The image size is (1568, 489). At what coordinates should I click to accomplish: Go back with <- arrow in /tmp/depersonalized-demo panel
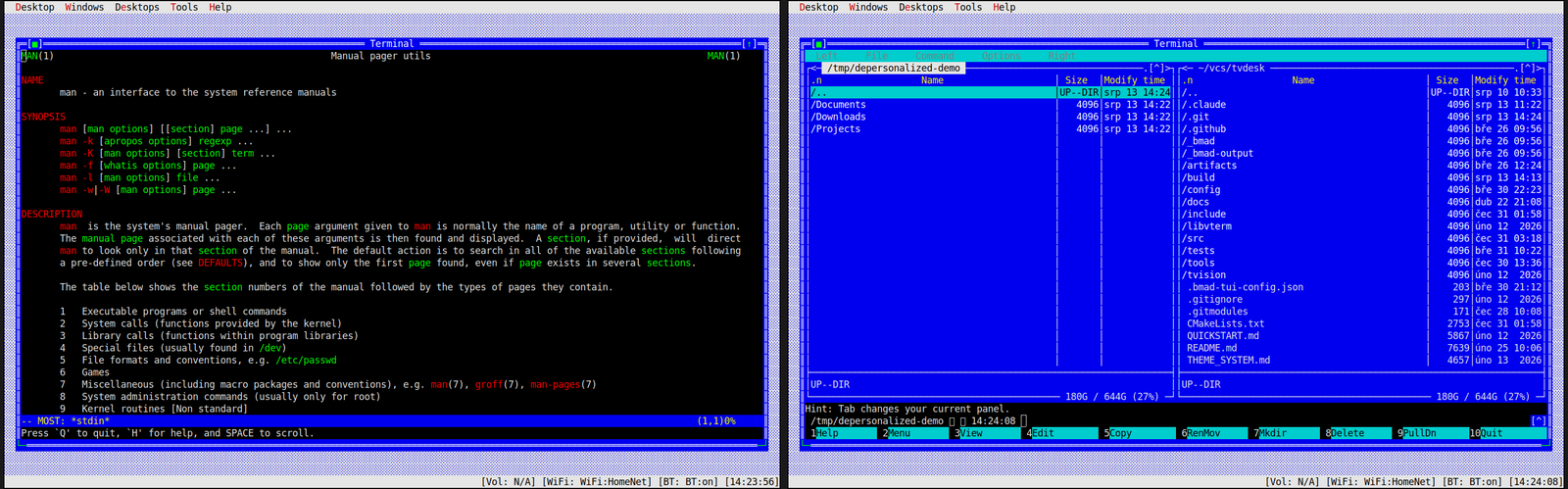817,69
